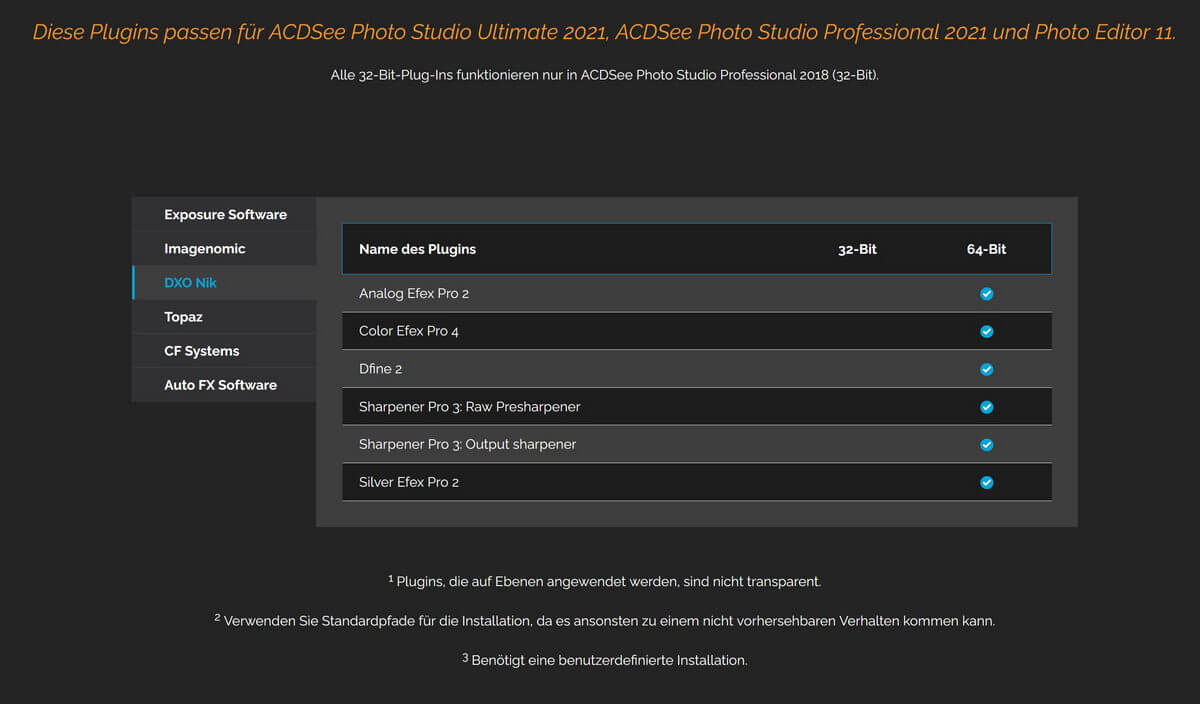Click the 32-Bit column header
1200x704 pixels.
pyautogui.click(x=857, y=249)
